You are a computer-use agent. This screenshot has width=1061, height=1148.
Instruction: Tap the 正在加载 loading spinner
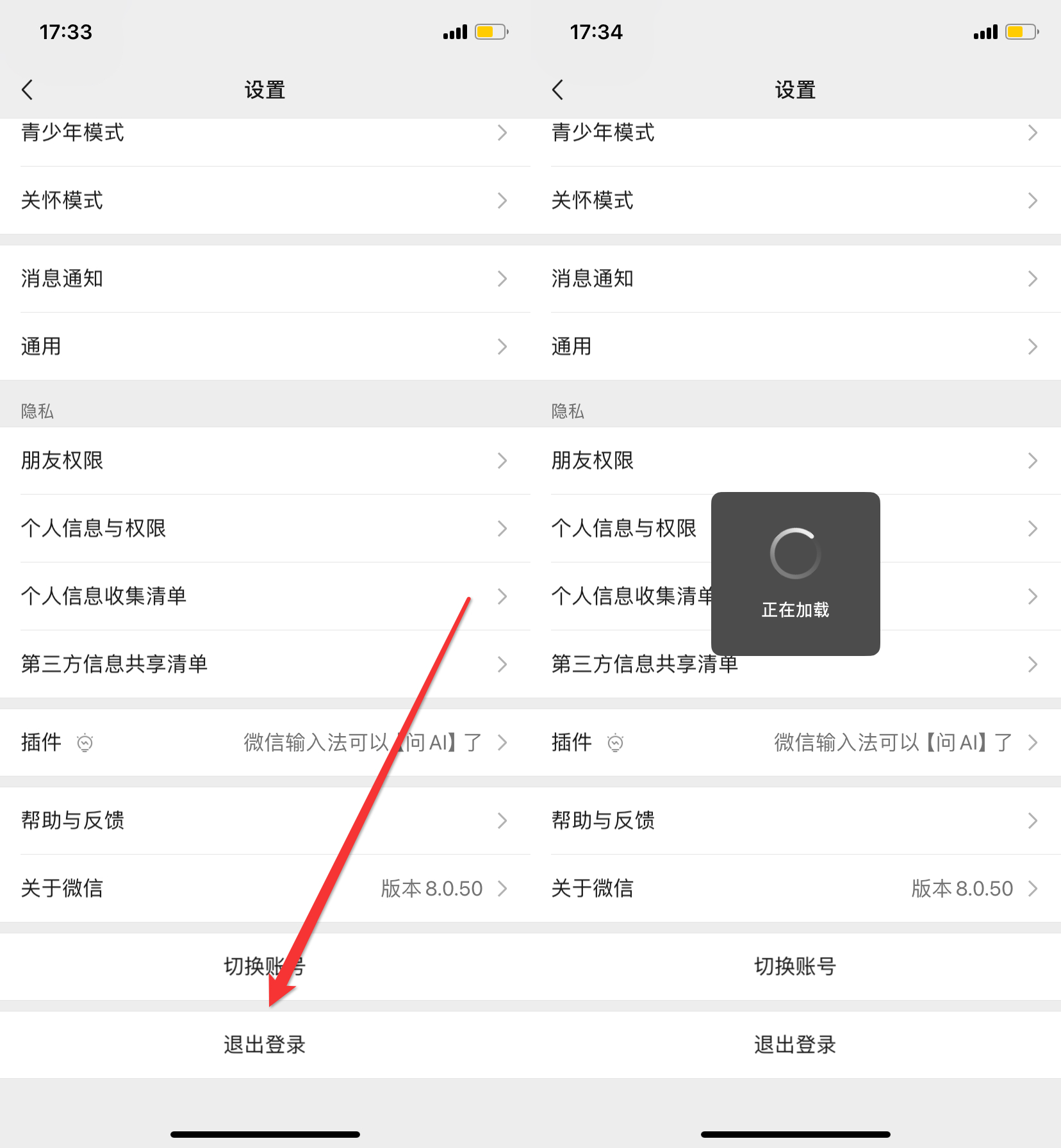pyautogui.click(x=795, y=553)
